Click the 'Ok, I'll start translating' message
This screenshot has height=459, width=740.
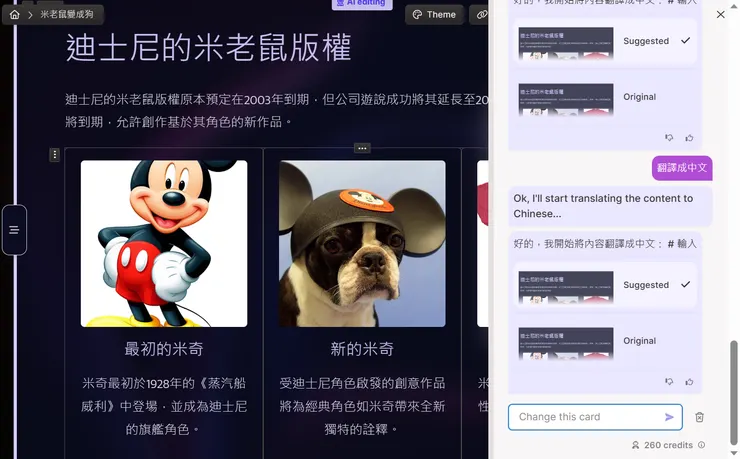click(x=610, y=206)
